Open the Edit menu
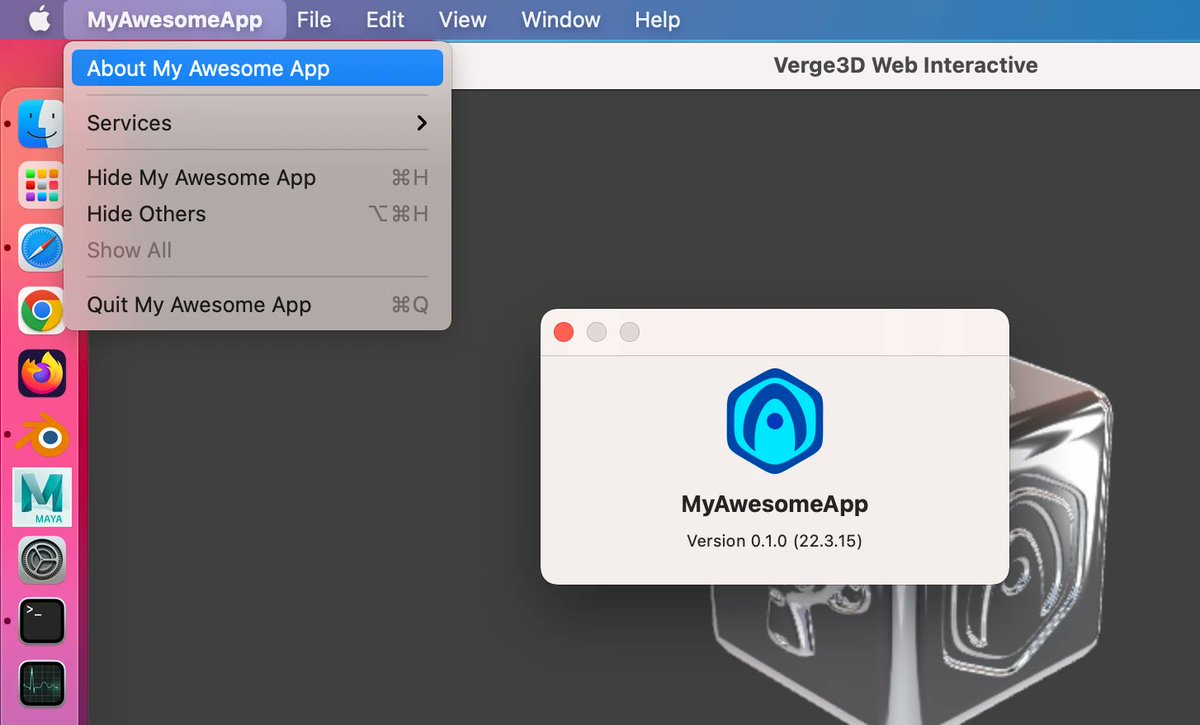The image size is (1200, 725). coord(385,19)
